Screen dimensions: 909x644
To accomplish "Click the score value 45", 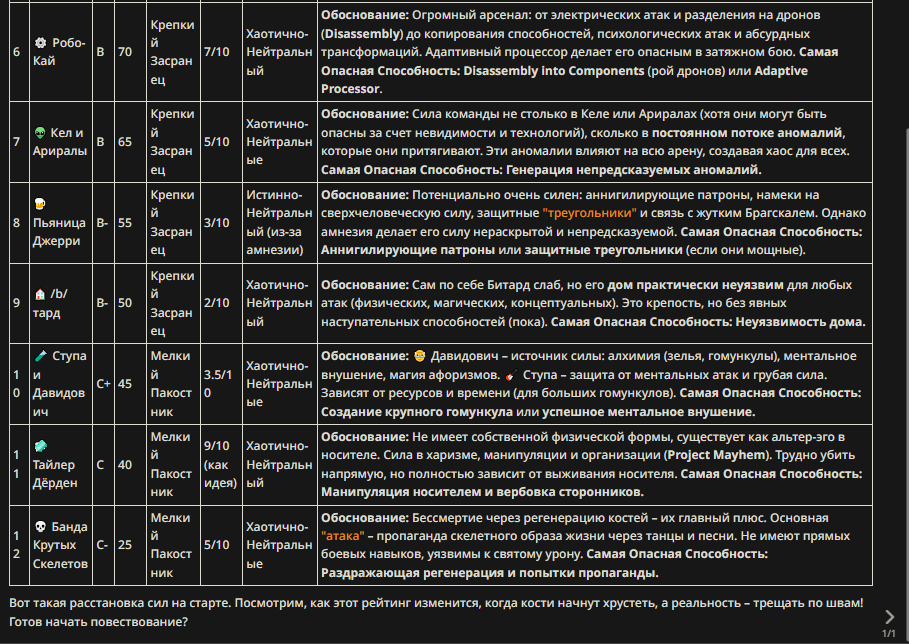I will click(125, 384).
